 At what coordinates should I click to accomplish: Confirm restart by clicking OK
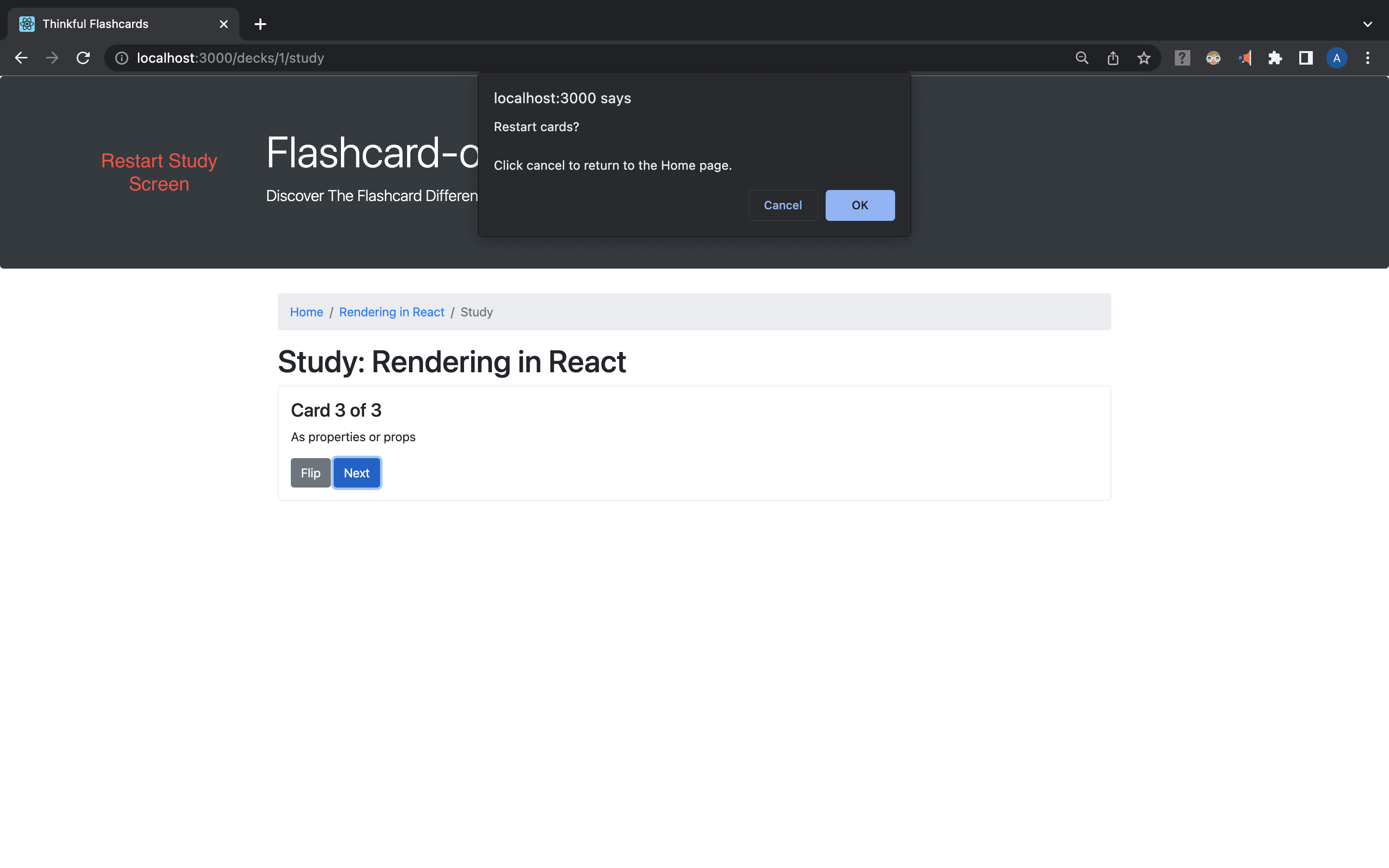[x=859, y=205]
